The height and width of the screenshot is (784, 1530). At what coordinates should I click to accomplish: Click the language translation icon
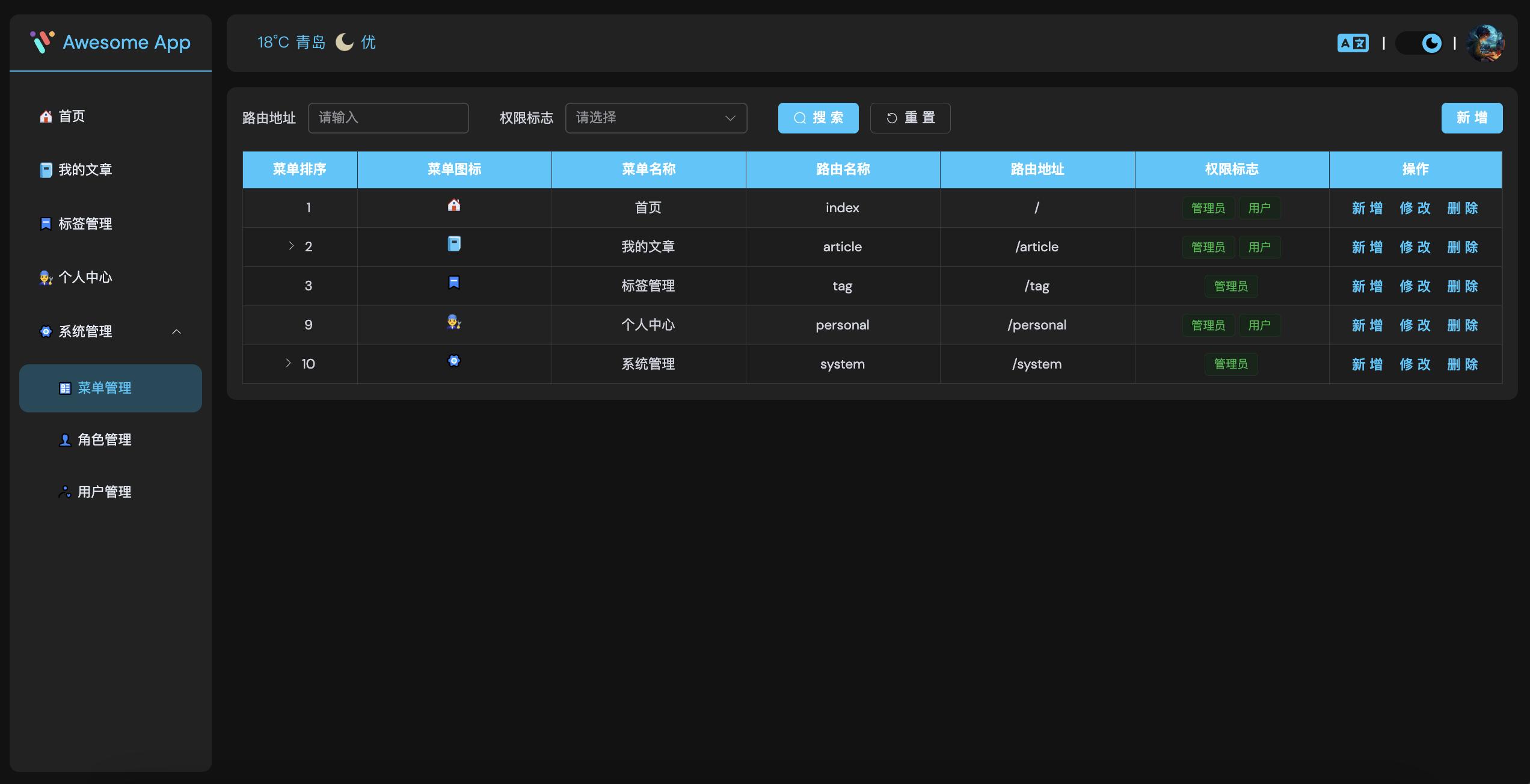coord(1353,43)
